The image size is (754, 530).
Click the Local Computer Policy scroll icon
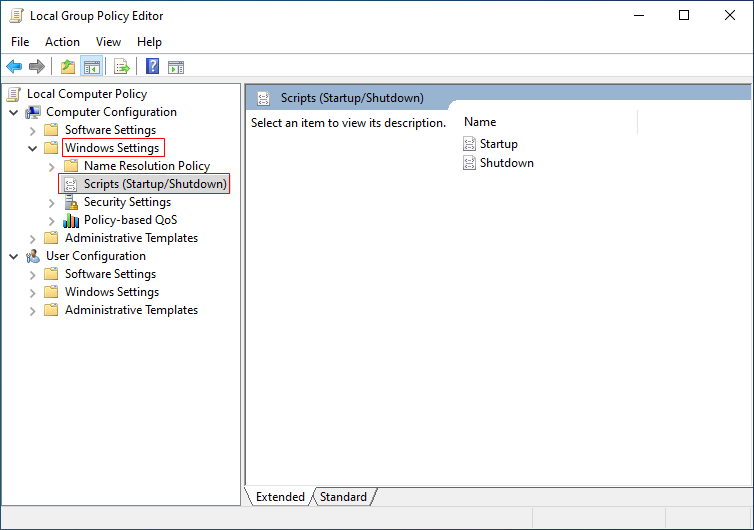point(14,94)
